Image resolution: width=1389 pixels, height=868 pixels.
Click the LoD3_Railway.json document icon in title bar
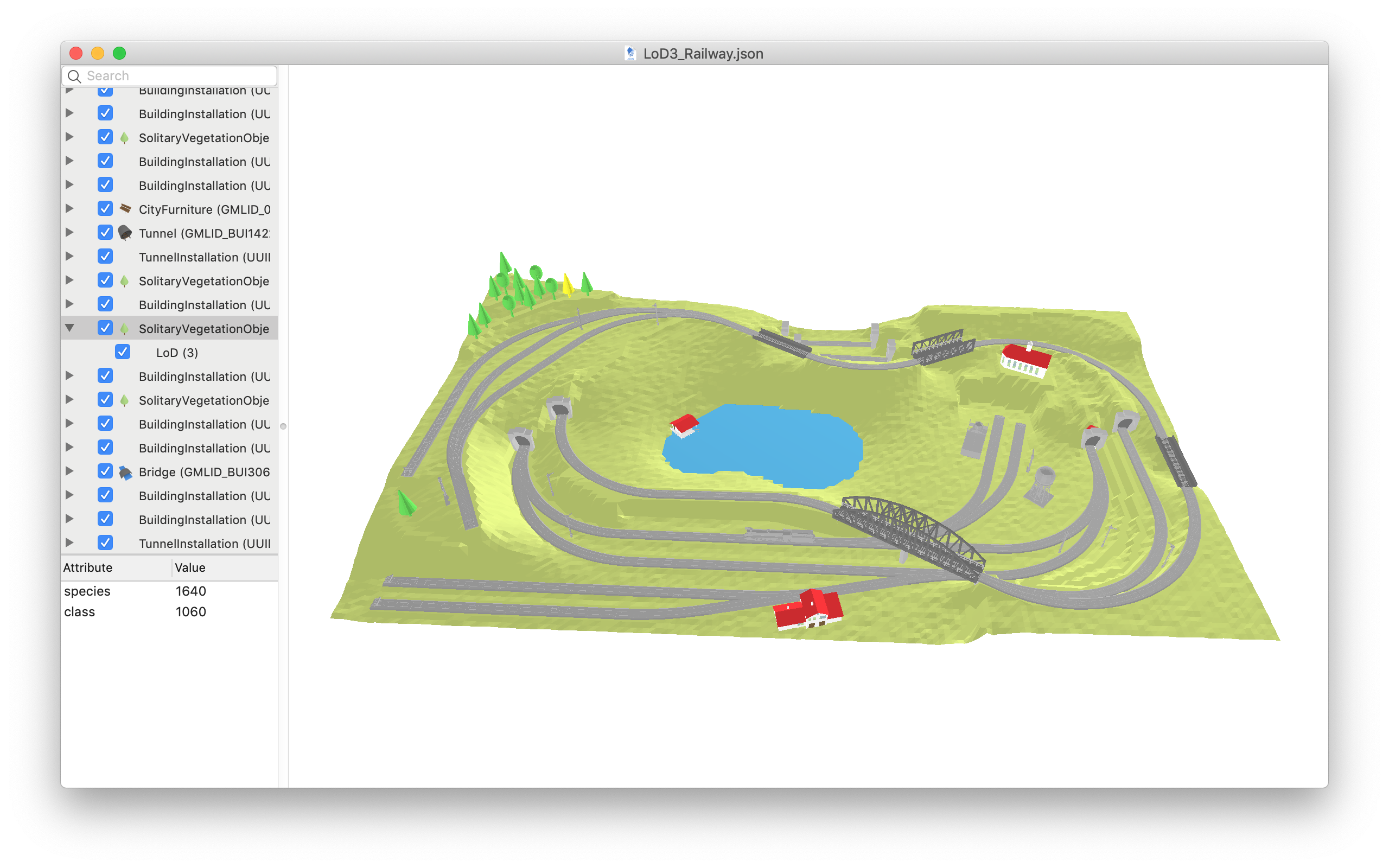point(630,53)
